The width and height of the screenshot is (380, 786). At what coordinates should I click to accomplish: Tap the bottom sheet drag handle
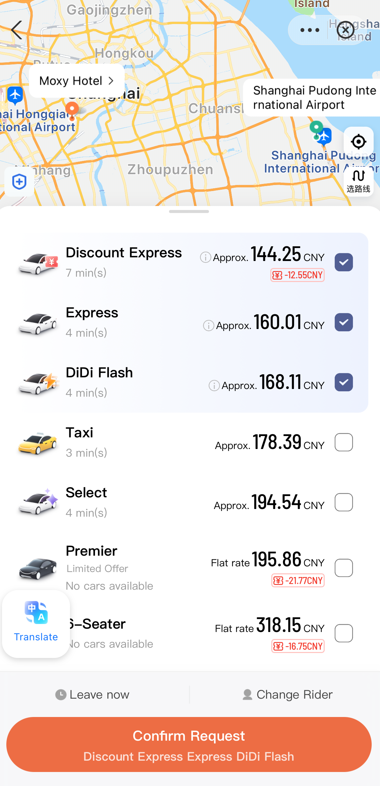click(x=189, y=212)
